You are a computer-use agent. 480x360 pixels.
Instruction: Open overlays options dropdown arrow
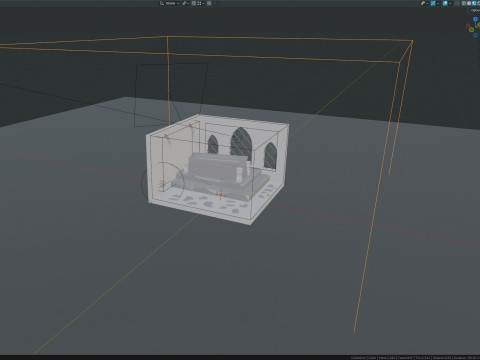pyautogui.click(x=450, y=3)
